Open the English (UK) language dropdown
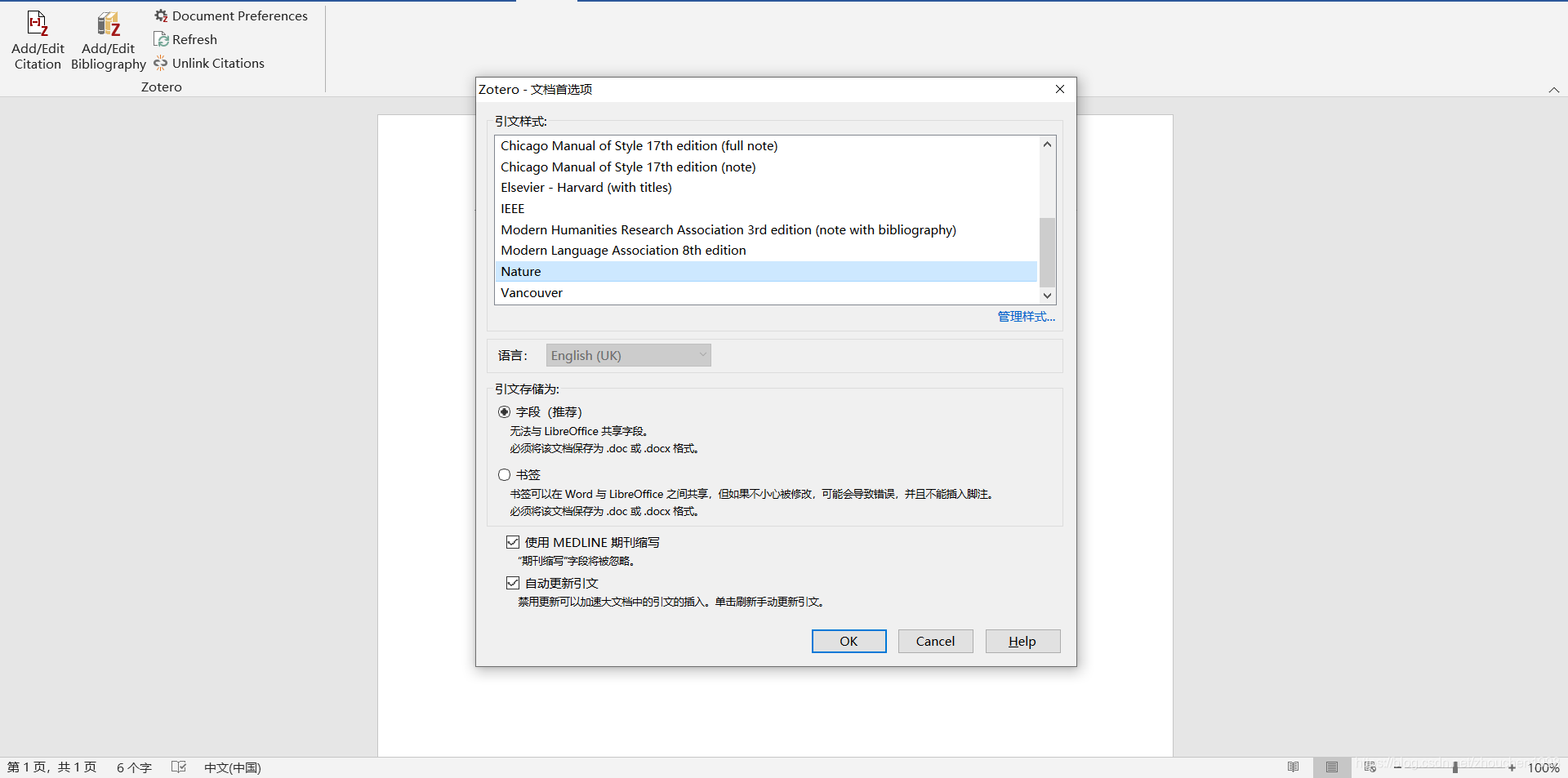The width and height of the screenshot is (1568, 778). pyautogui.click(x=628, y=355)
